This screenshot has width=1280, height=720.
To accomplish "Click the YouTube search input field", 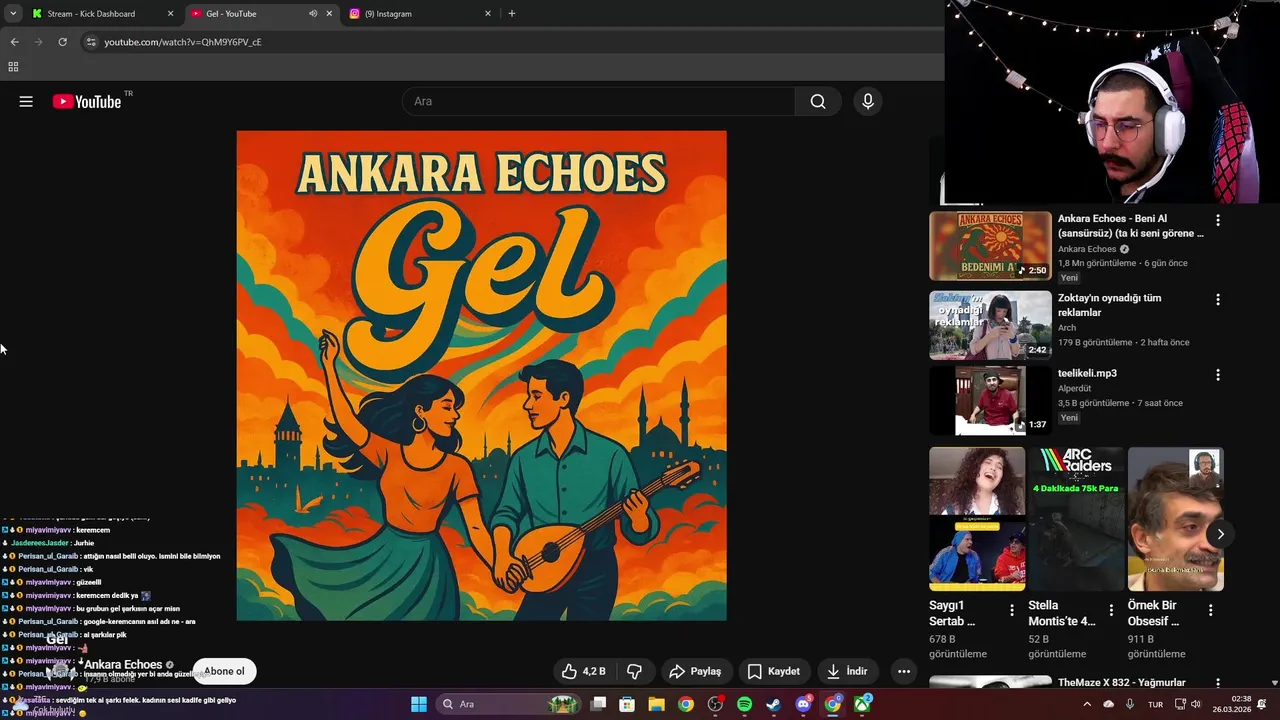I will (598, 101).
